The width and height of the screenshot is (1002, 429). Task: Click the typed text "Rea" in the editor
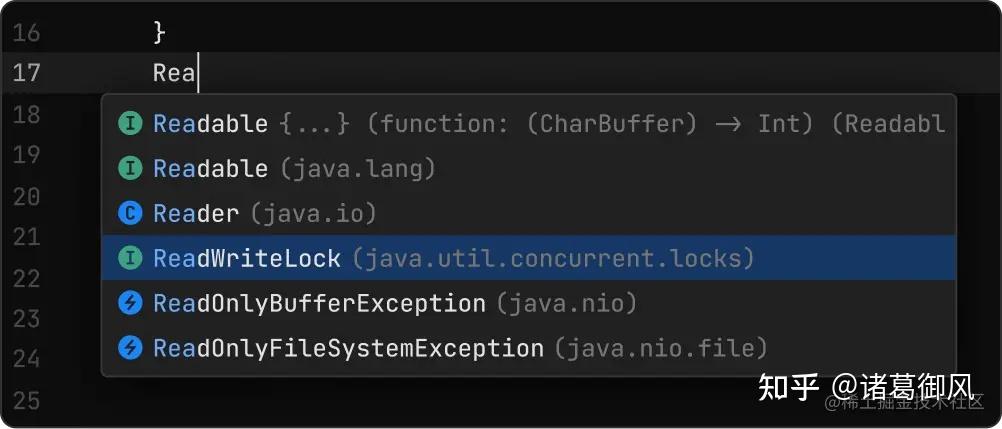point(174,73)
